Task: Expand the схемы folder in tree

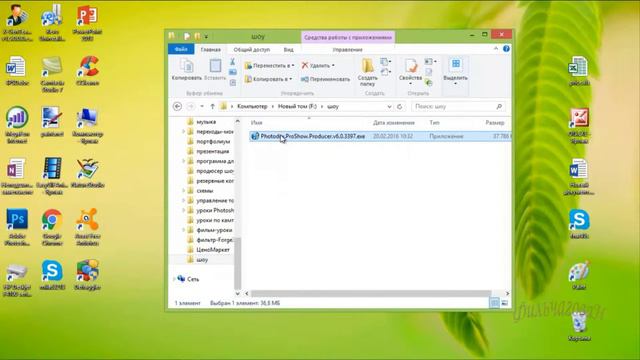Action: pyautogui.click(x=183, y=191)
